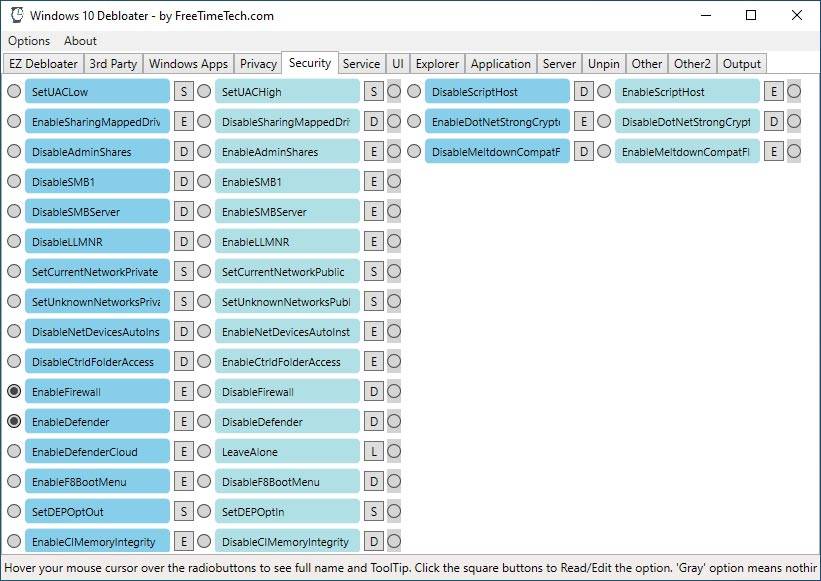Viewport: 821px width, 581px height.
Task: Open the E button next to EnableFirewall
Action: (184, 392)
